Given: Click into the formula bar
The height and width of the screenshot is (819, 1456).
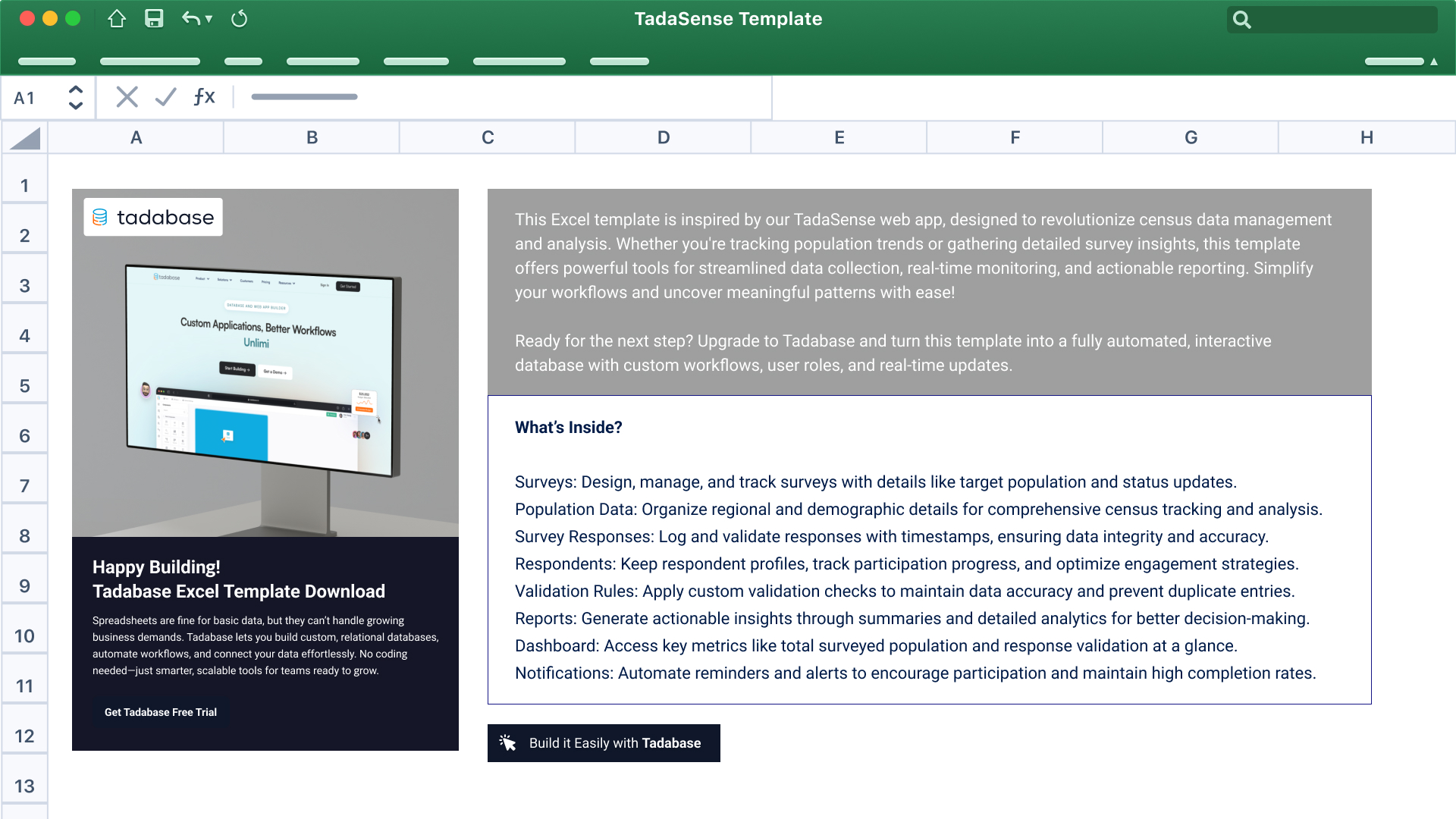Looking at the screenshot, I should point(504,97).
